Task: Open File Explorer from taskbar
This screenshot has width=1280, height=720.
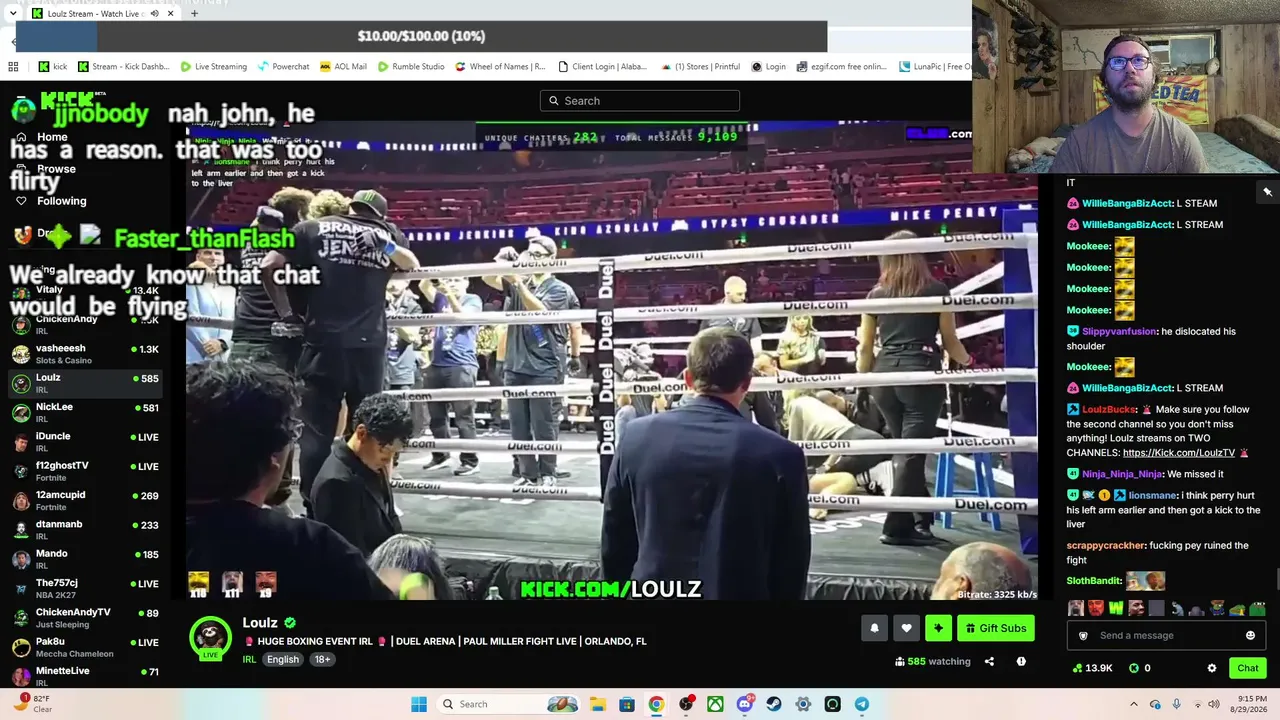Action: [x=597, y=704]
